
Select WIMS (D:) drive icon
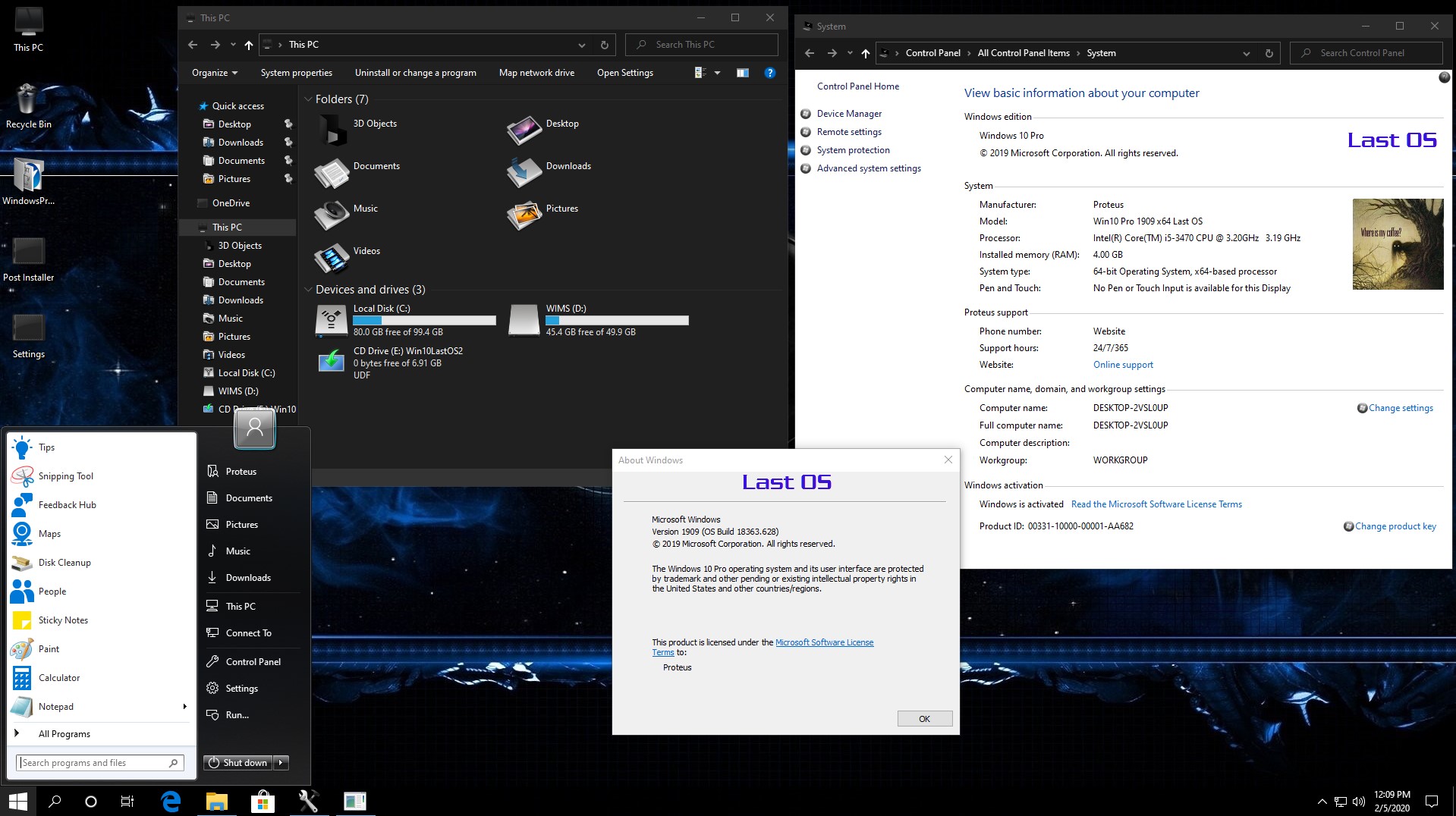coord(524,320)
